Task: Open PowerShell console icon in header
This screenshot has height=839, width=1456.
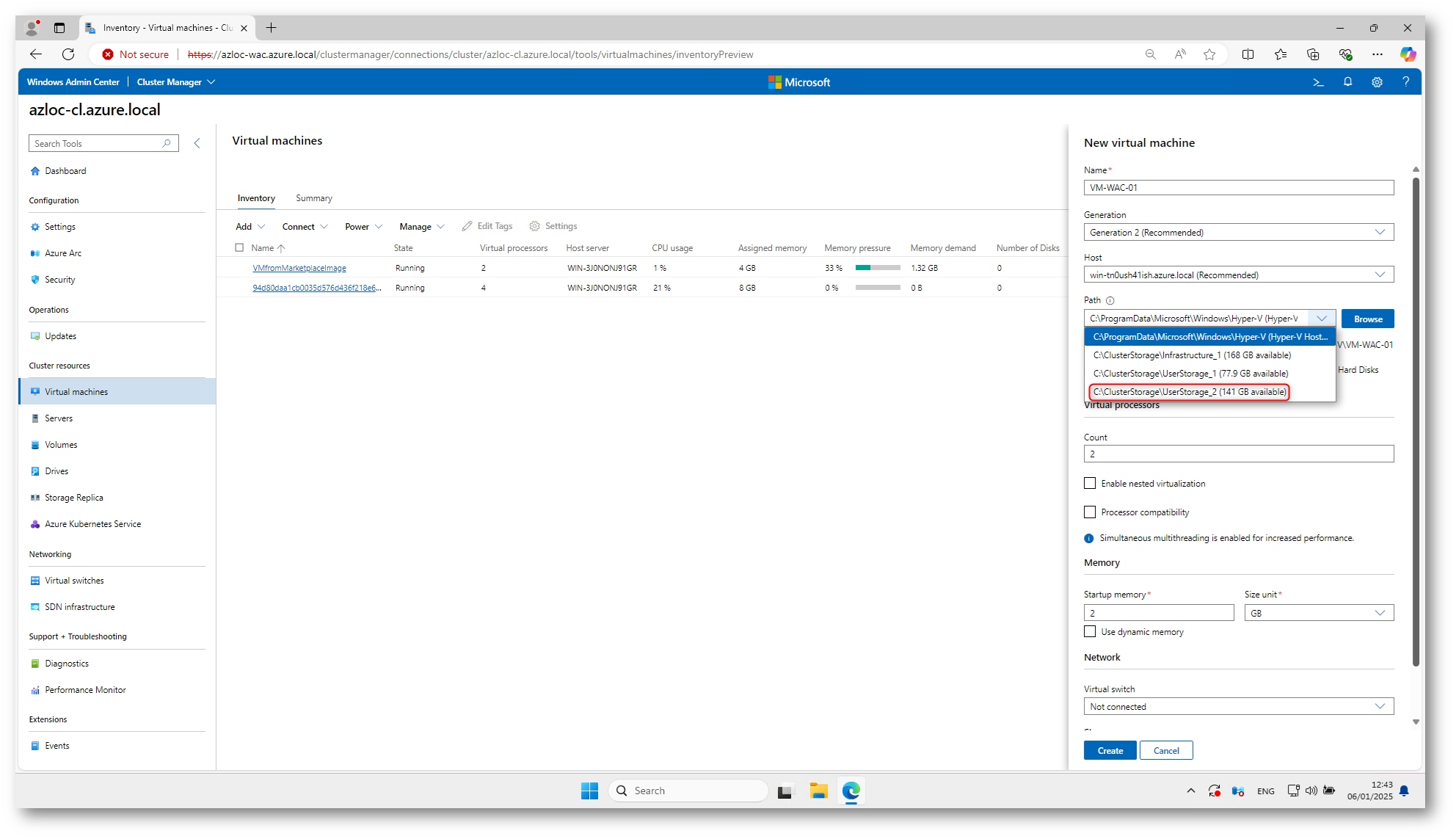Action: tap(1318, 82)
